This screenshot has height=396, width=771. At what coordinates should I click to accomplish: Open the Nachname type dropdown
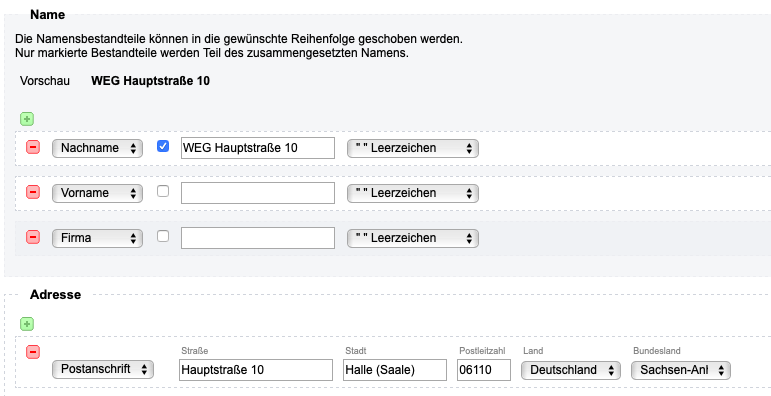pos(97,148)
